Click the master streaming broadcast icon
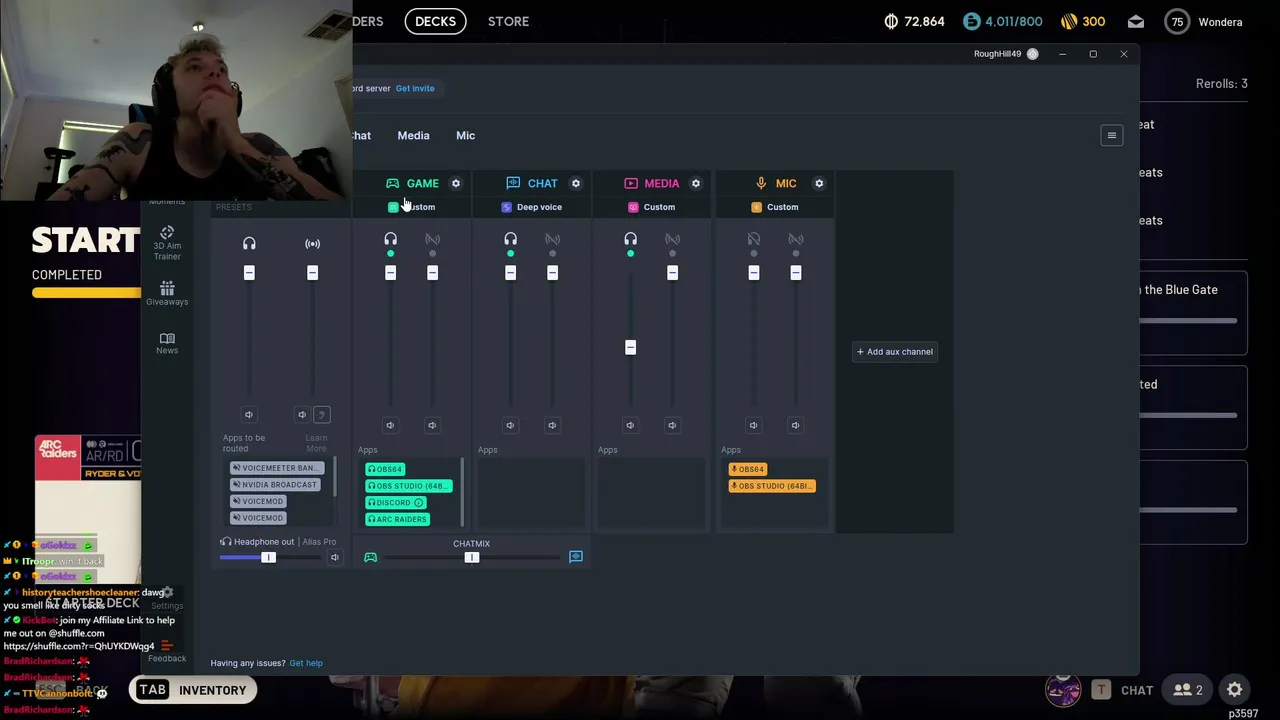Viewport: 1280px width, 720px height. [312, 243]
